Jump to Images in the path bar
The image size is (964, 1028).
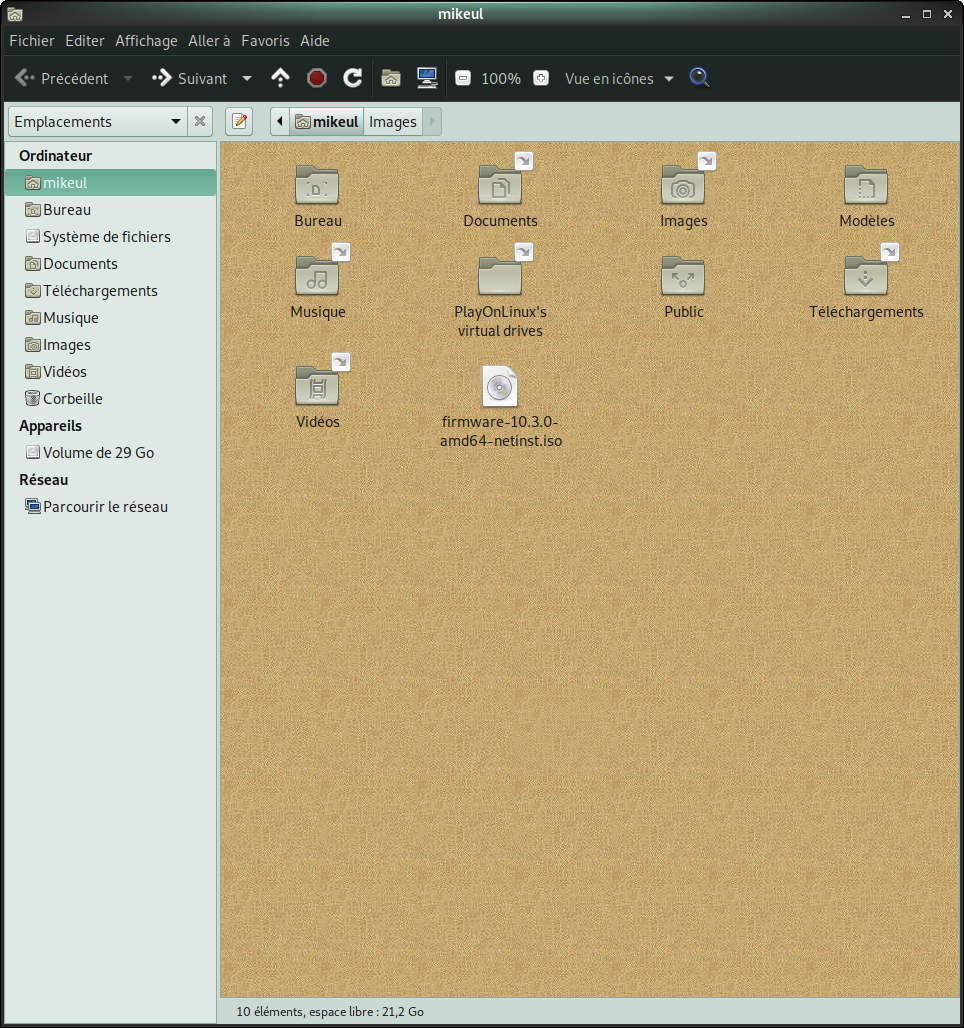pyautogui.click(x=392, y=121)
